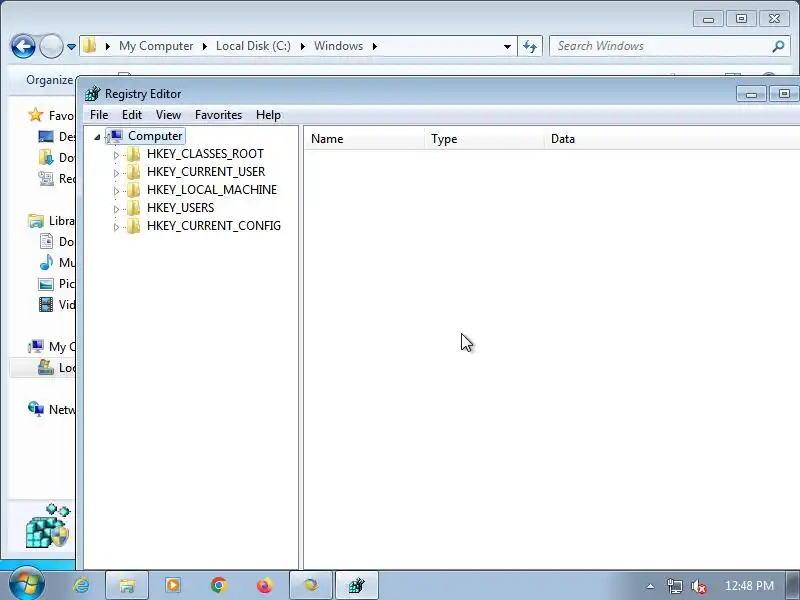Click the HKEY_CLASSES_ROOT folder icon

(x=134, y=154)
